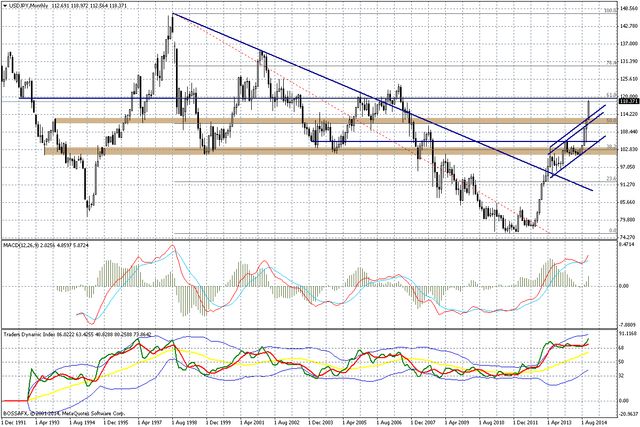Click the 1 Dec 2011 date label
Viewport: 640px width, 427px height.
(x=525, y=422)
